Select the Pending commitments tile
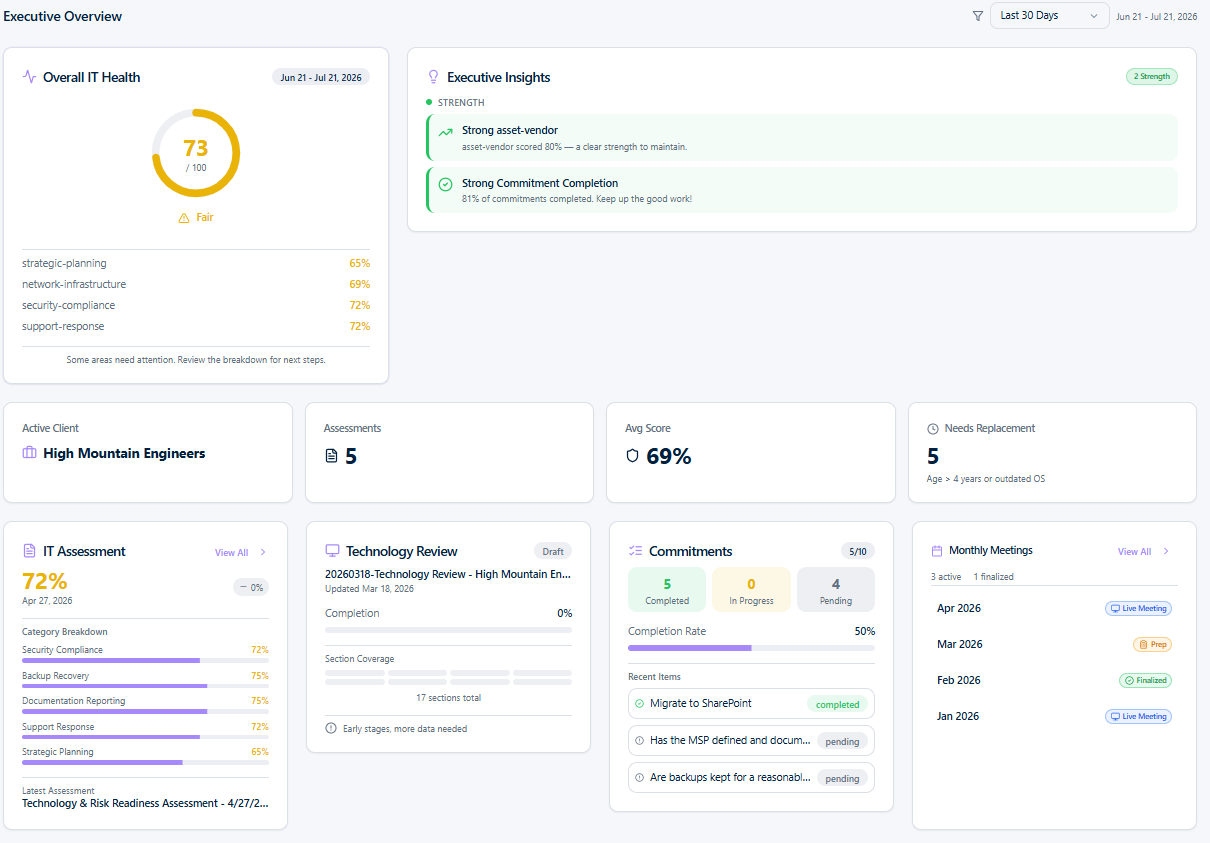This screenshot has height=843, width=1210. (836, 590)
